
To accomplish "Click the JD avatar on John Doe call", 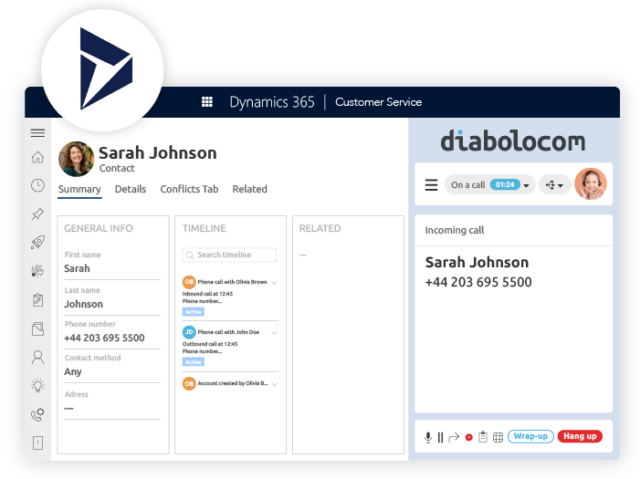I will (189, 332).
